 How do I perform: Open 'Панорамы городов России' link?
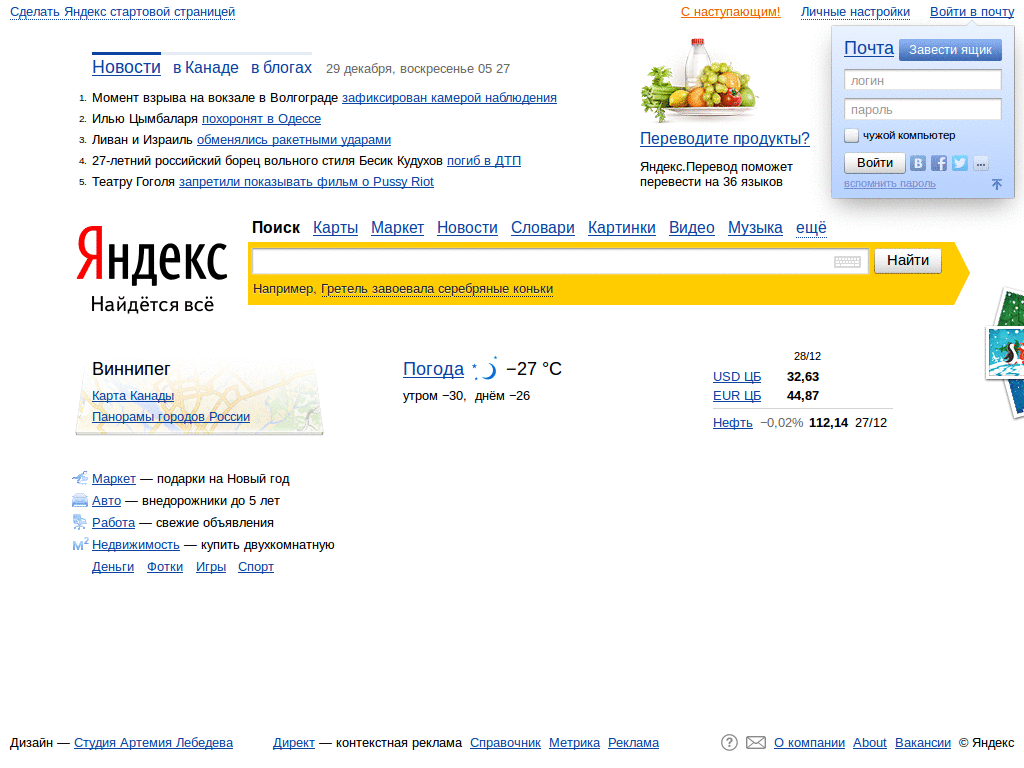coord(171,417)
